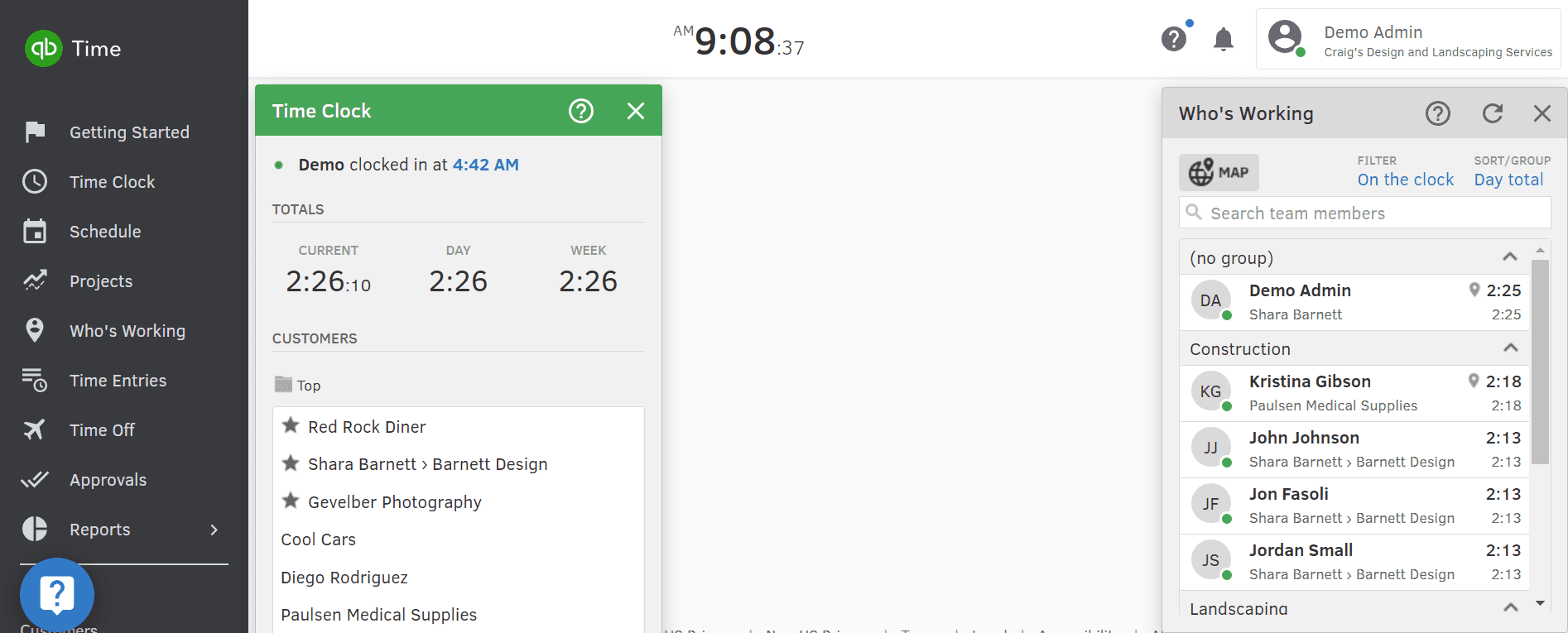Change the On the clock filter
The image size is (1568, 633).
(1405, 180)
